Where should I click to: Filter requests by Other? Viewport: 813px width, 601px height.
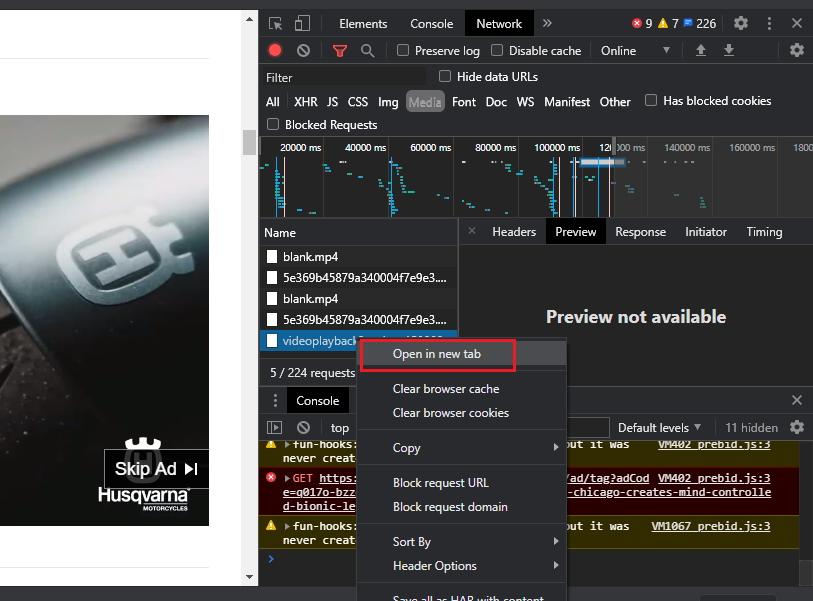coord(615,102)
